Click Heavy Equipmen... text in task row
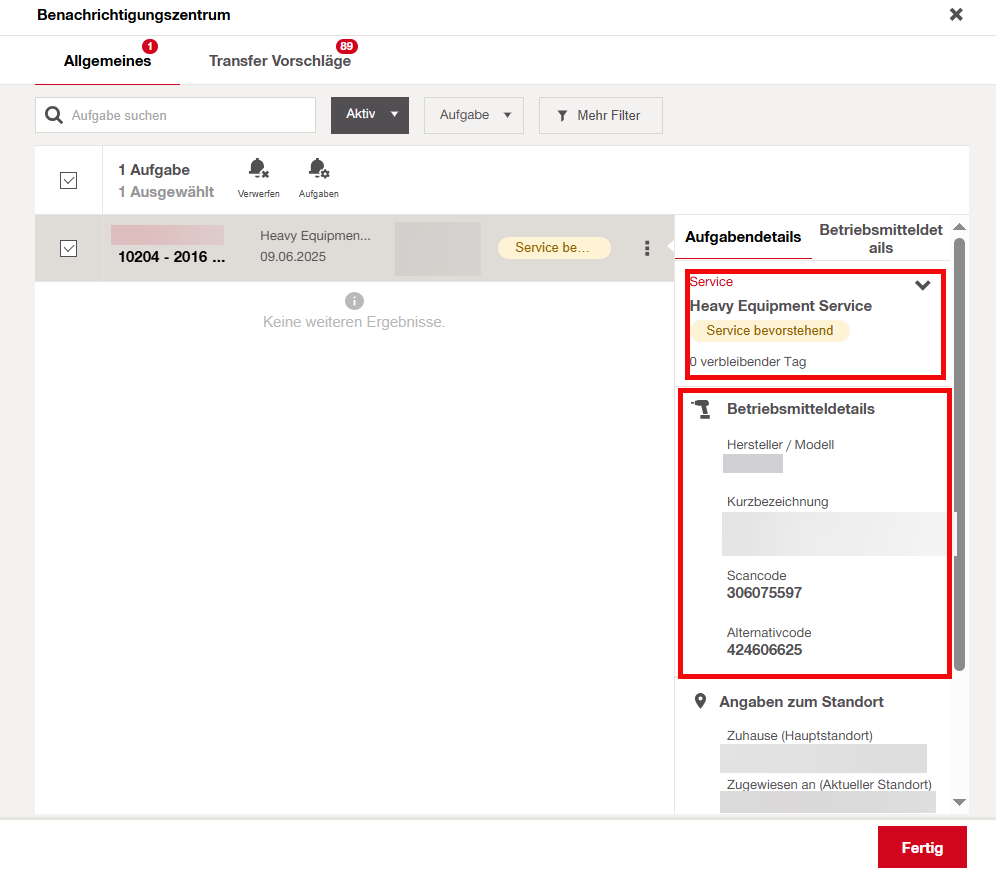 tap(315, 236)
